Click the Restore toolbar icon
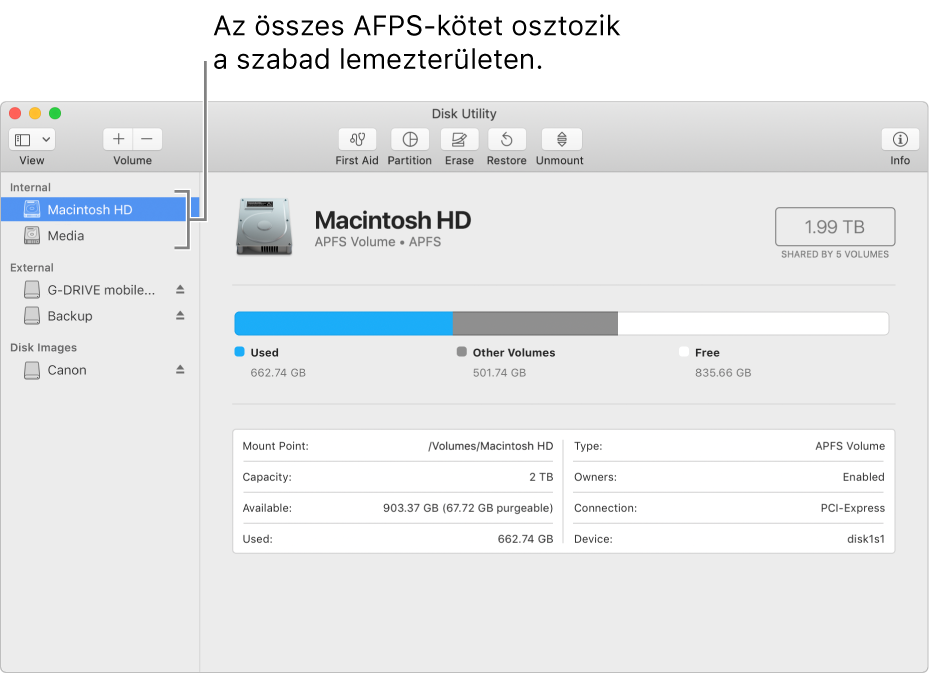The width and height of the screenshot is (931, 676). pyautogui.click(x=506, y=139)
